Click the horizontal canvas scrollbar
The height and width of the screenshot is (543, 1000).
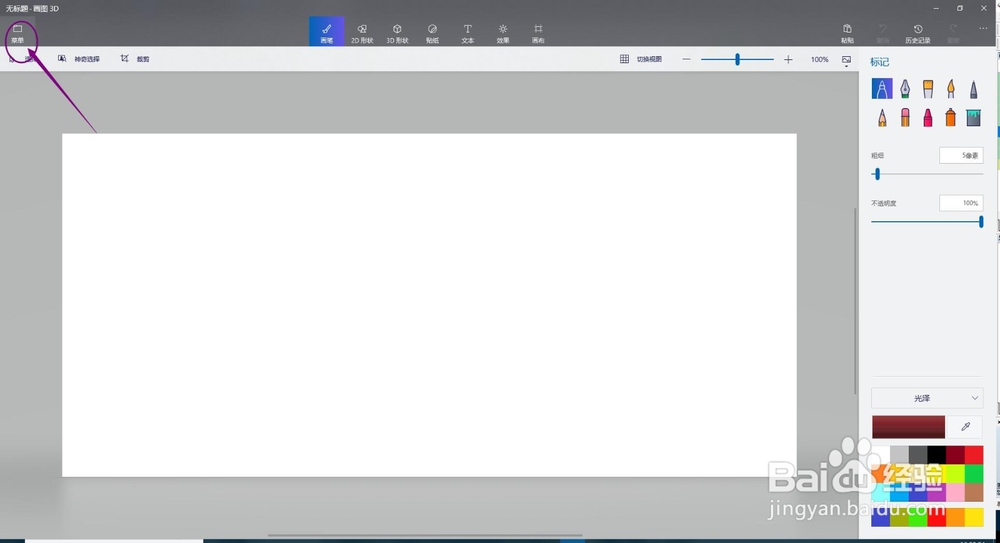425,535
